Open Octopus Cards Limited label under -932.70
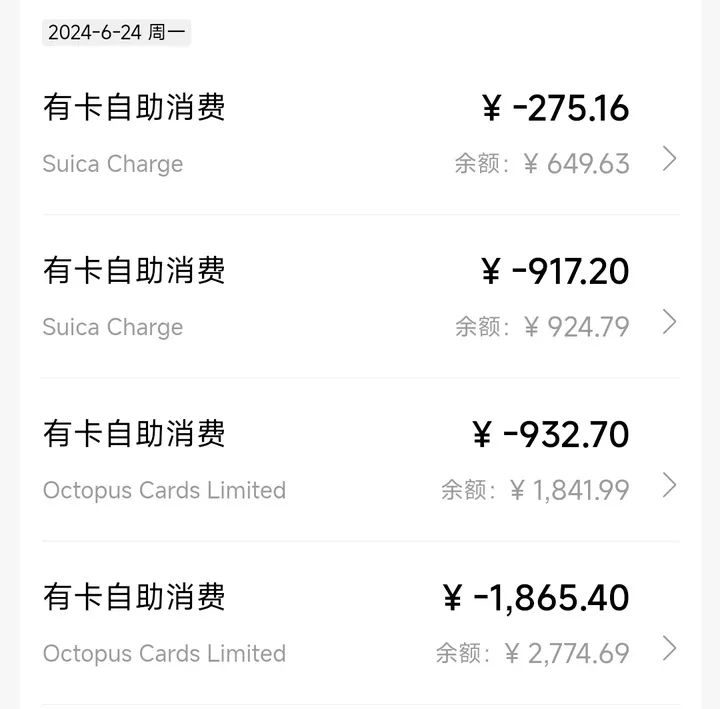 (x=164, y=490)
